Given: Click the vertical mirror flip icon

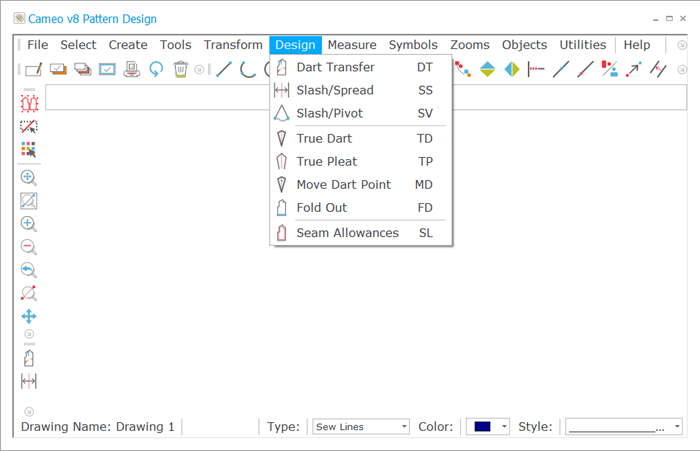Looking at the screenshot, I should tap(488, 69).
